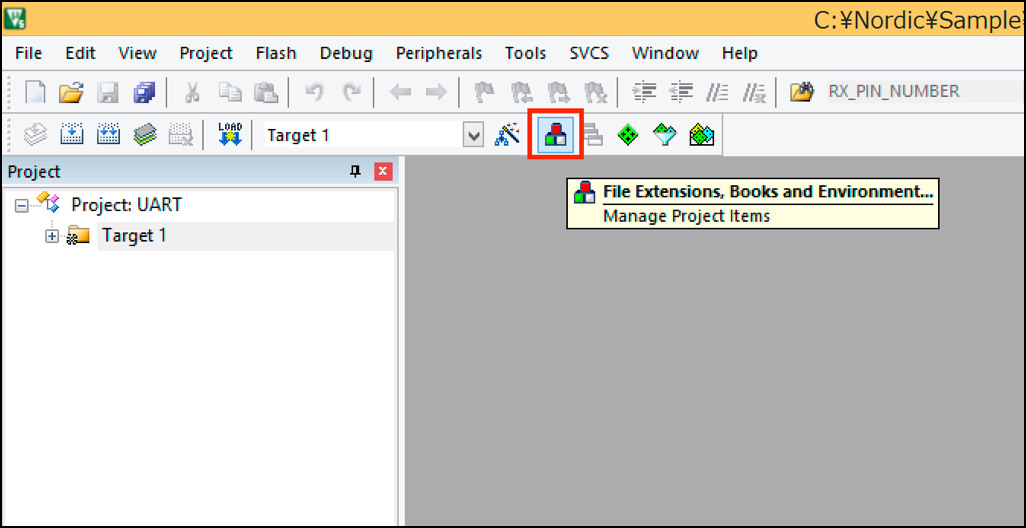1026x528 pixels.
Task: Click the RX_PIN_NUMBER search field
Action: 900,92
